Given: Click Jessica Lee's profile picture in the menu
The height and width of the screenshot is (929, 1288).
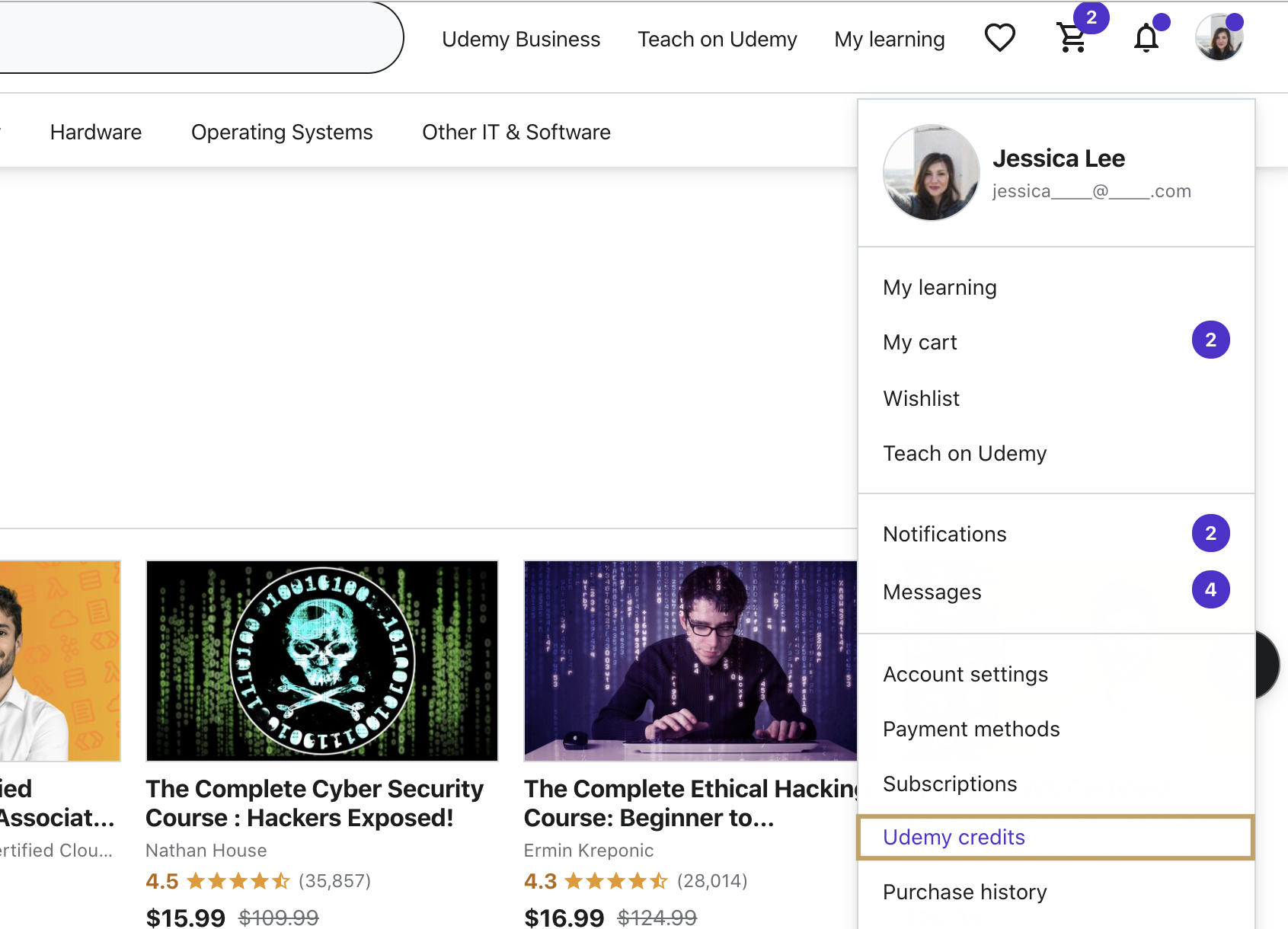Looking at the screenshot, I should point(931,173).
